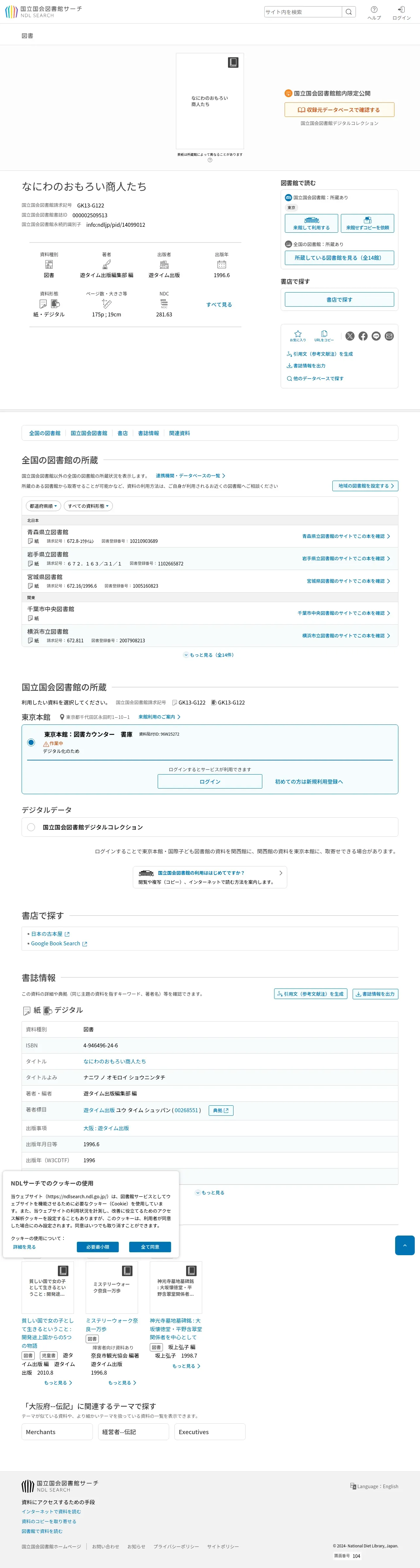This screenshot has height=1568, width=420.
Task: Jump to 書店 tab
Action: point(122,433)
